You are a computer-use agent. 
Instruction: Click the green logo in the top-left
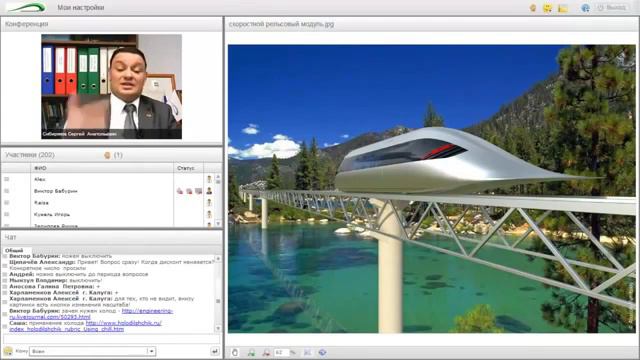[x=27, y=7]
